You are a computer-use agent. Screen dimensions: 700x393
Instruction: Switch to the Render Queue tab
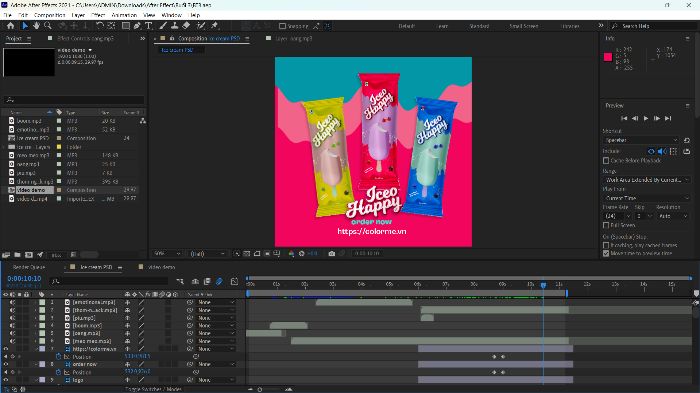(x=29, y=267)
